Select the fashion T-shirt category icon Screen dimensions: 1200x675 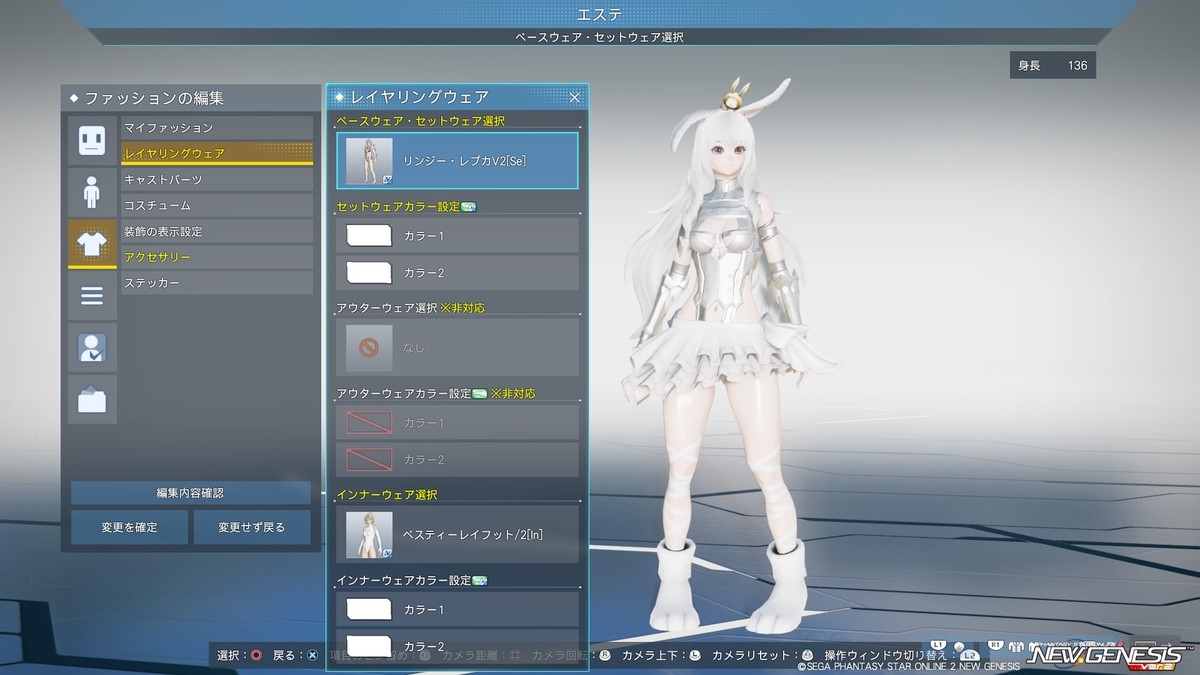tap(92, 243)
